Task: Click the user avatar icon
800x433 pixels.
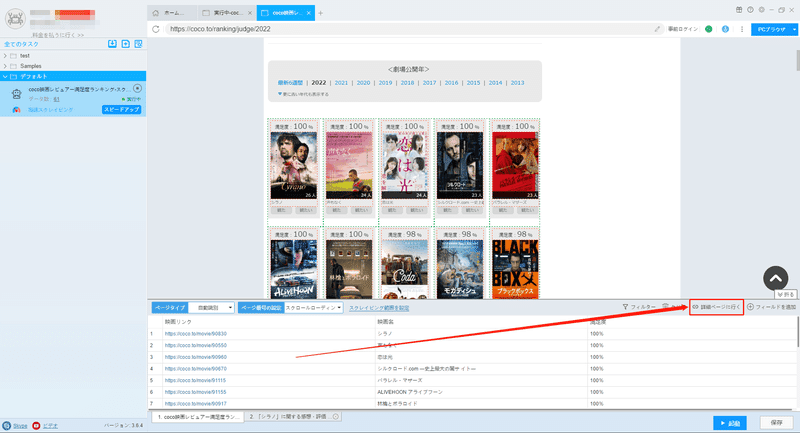Action: 15,18
